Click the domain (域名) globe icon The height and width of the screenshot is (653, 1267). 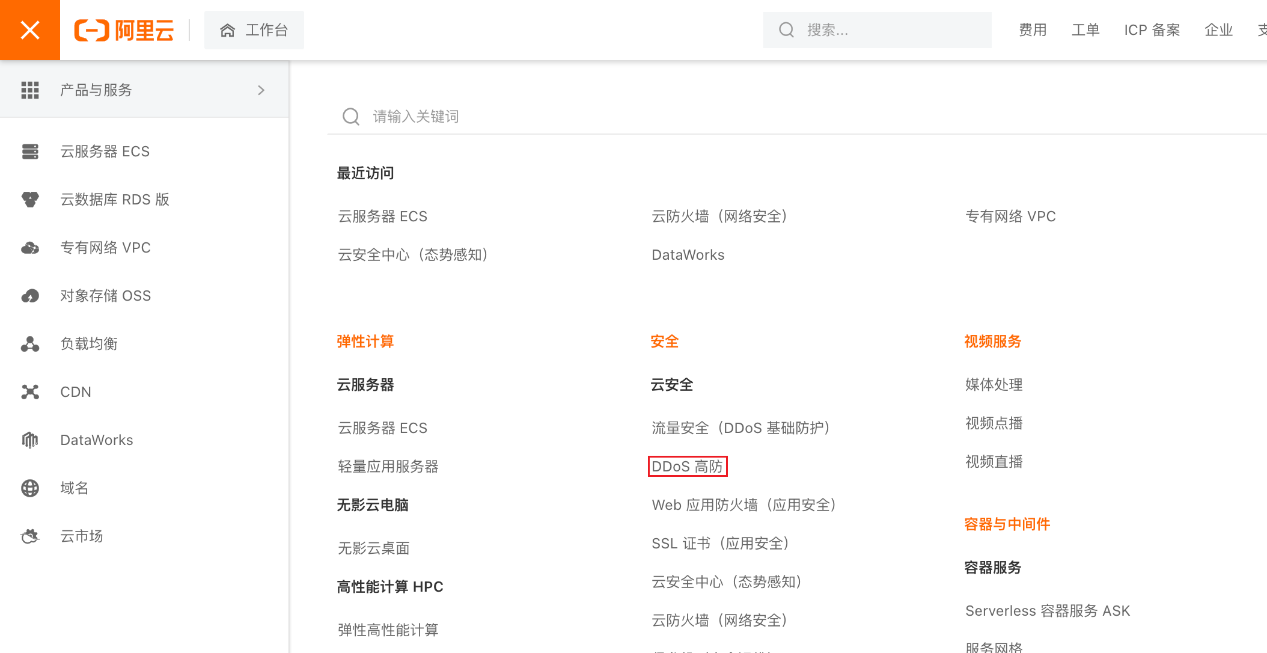click(x=30, y=488)
